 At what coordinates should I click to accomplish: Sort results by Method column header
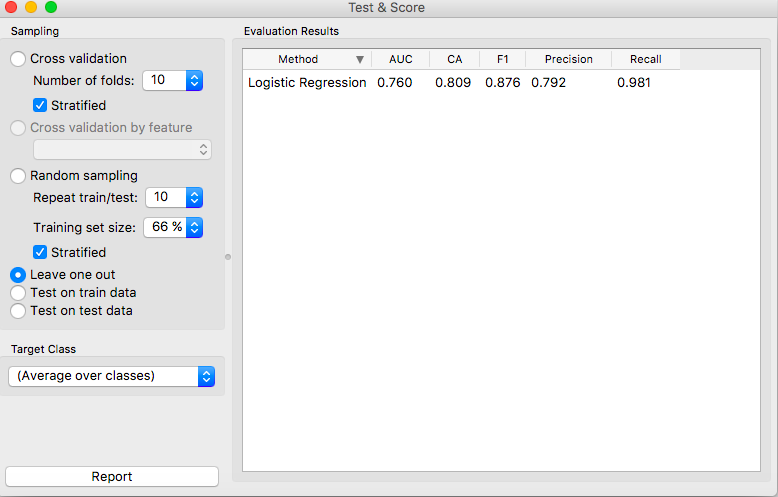pyautogui.click(x=298, y=59)
